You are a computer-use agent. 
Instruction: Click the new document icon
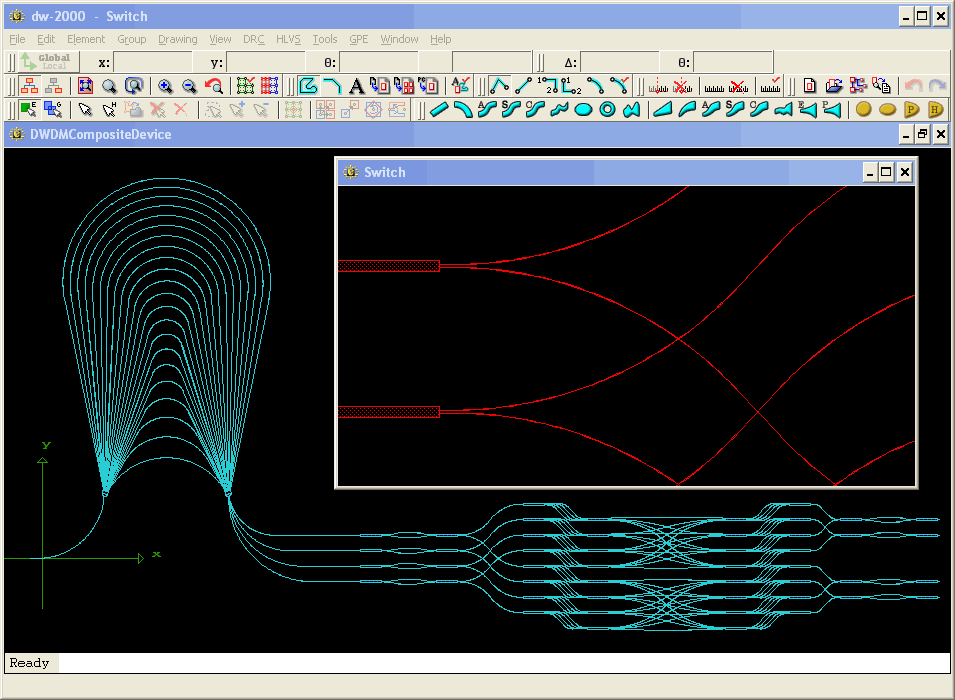pos(809,86)
